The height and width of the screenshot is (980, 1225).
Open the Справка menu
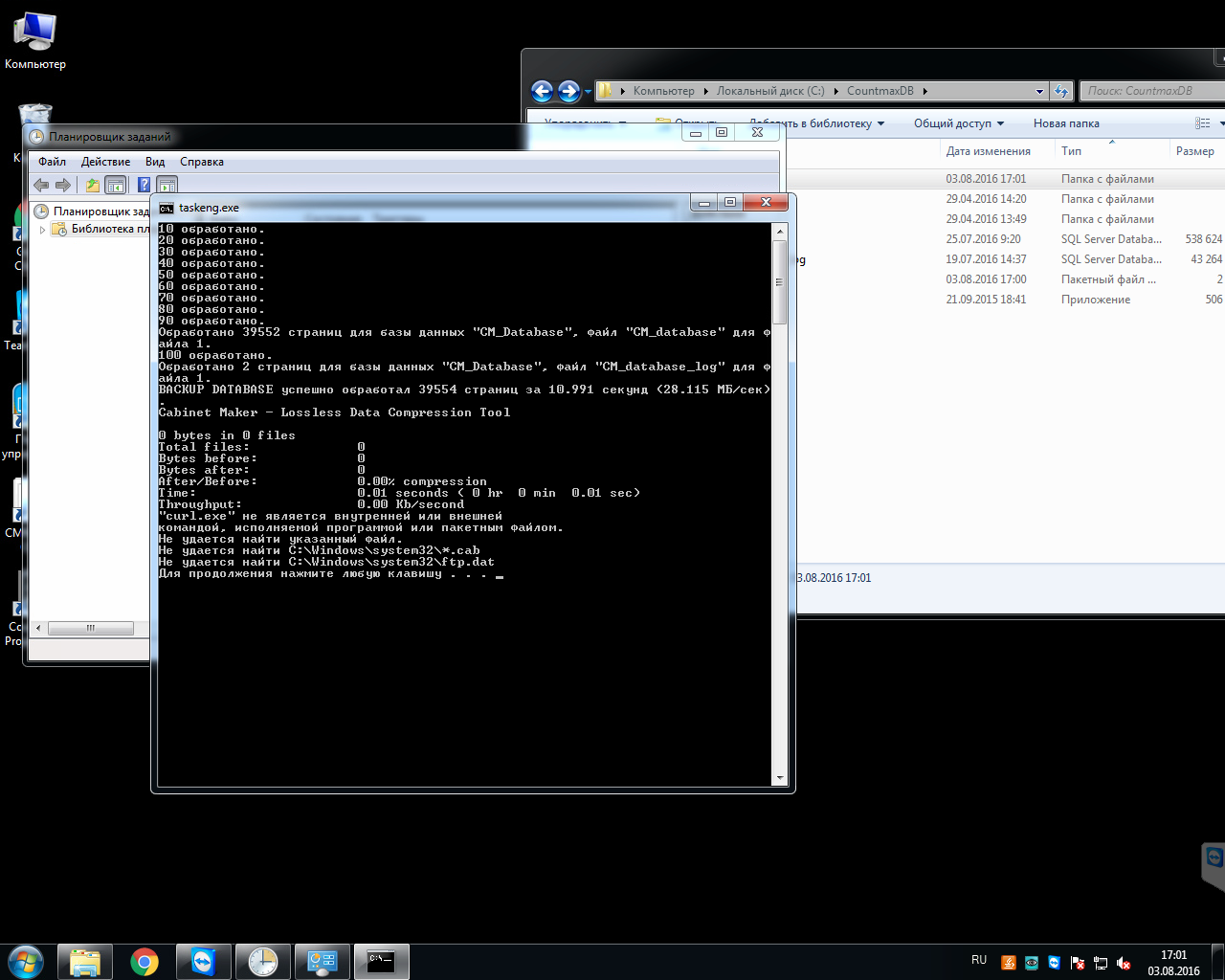point(202,162)
